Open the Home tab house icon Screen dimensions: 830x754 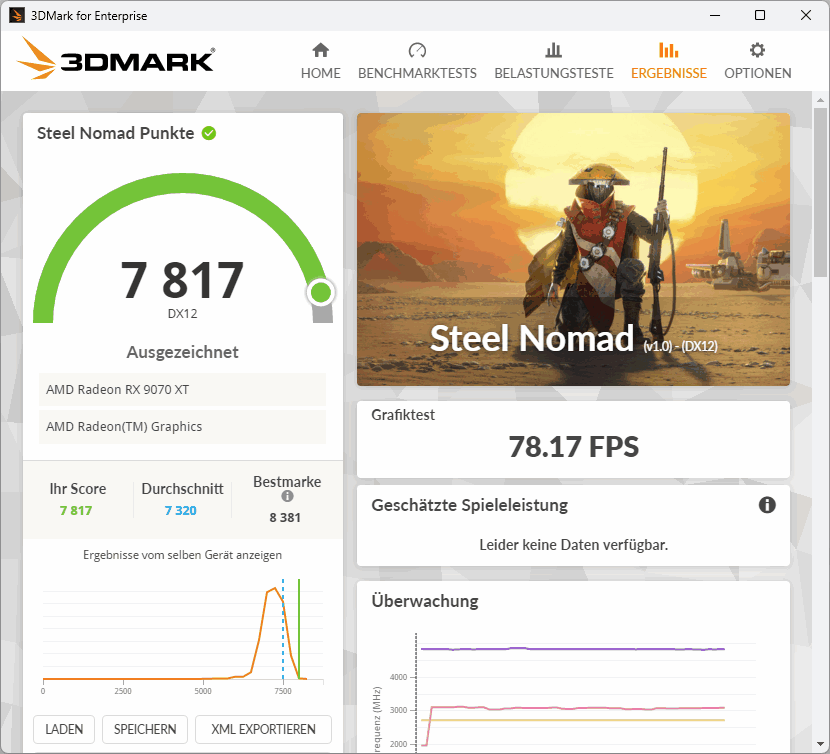point(320,50)
